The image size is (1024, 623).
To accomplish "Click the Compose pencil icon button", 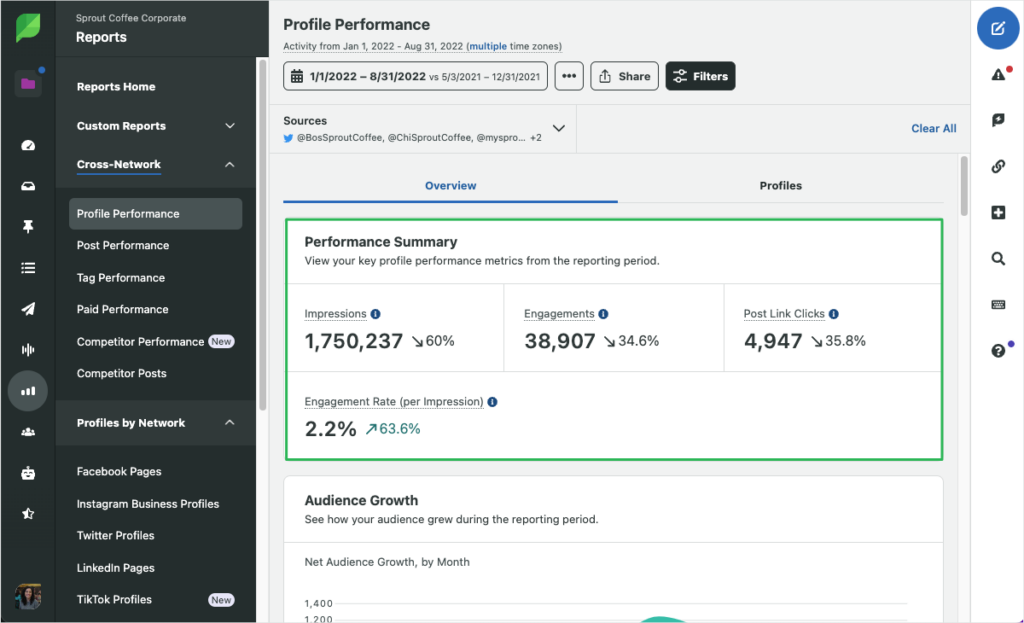I will point(997,28).
